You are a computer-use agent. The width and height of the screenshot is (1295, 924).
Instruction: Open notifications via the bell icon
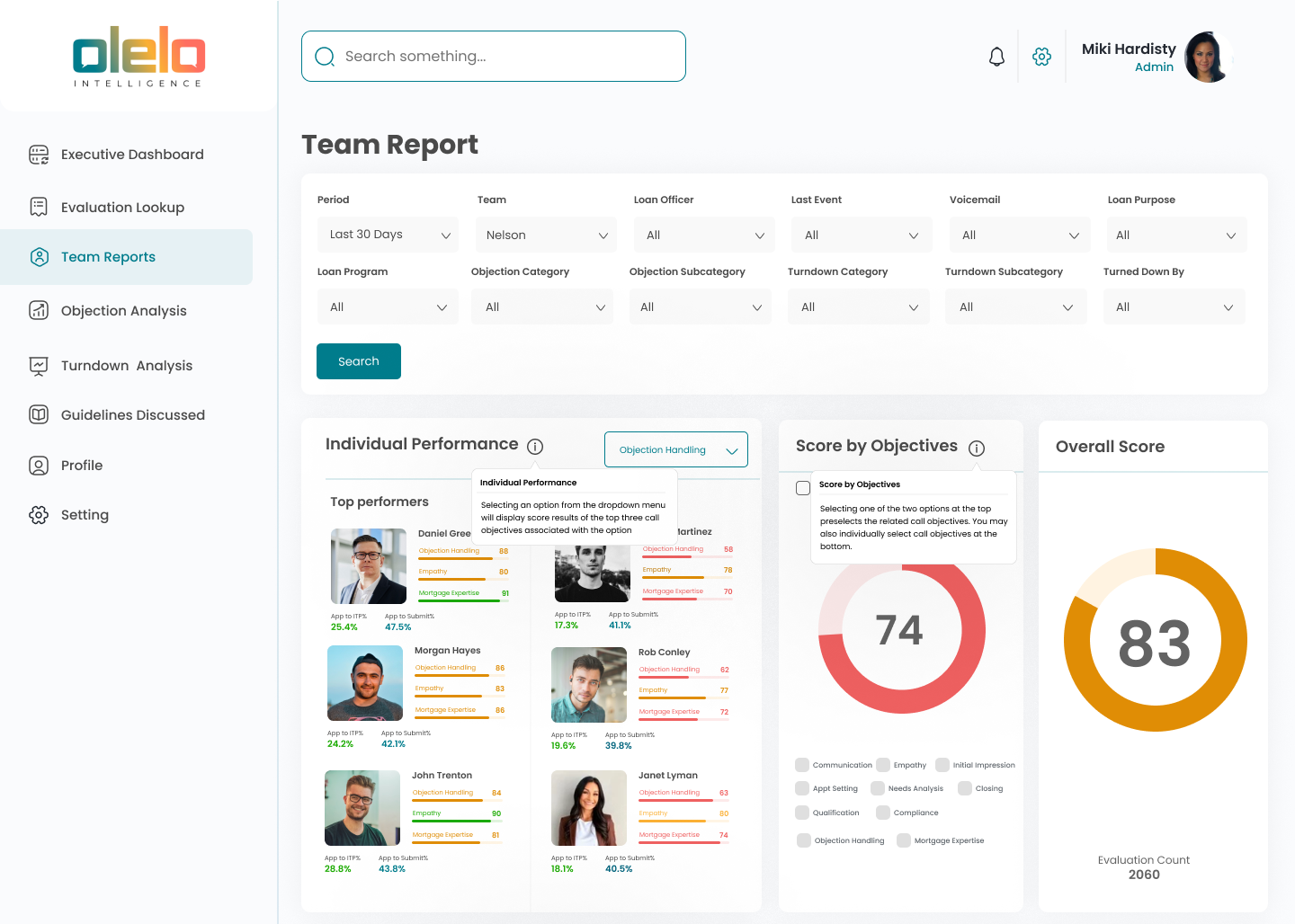(996, 57)
